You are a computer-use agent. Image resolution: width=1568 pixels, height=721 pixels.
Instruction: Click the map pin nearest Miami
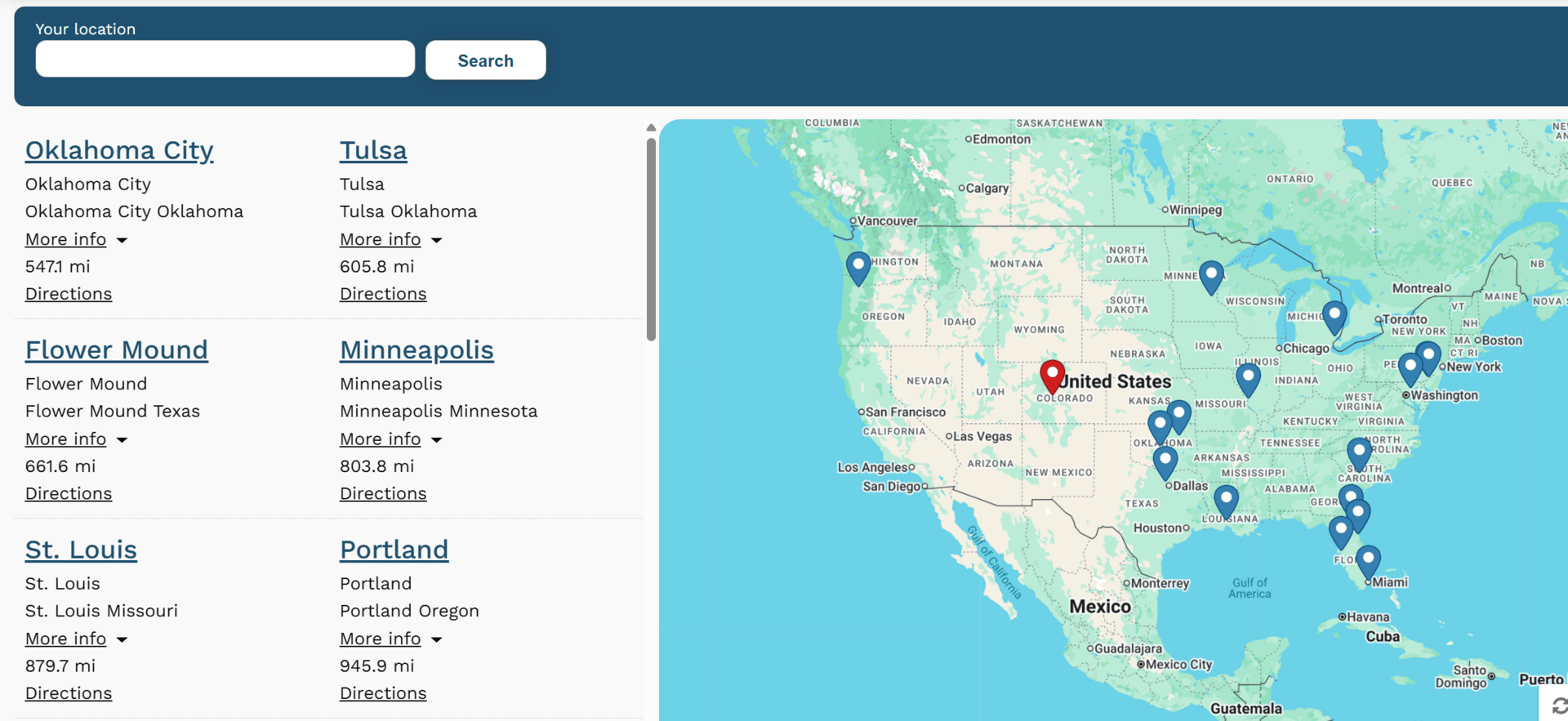pyautogui.click(x=1368, y=562)
